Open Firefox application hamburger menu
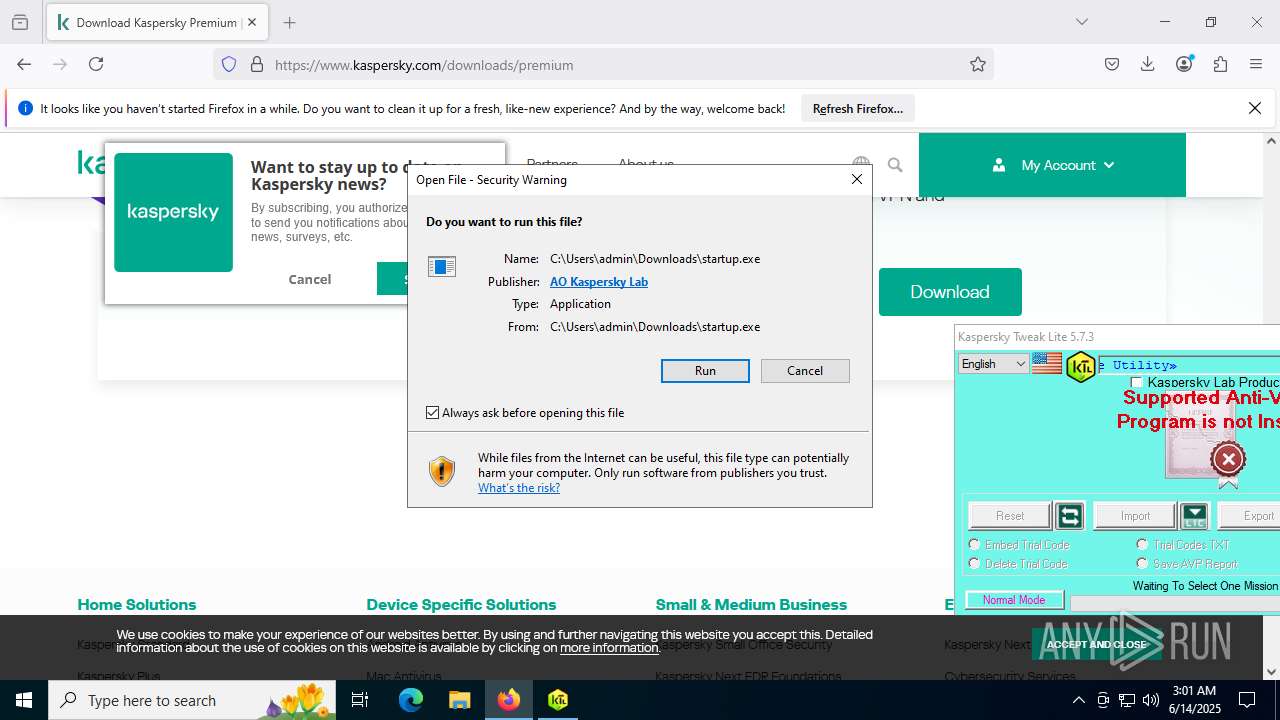 pyautogui.click(x=1256, y=64)
